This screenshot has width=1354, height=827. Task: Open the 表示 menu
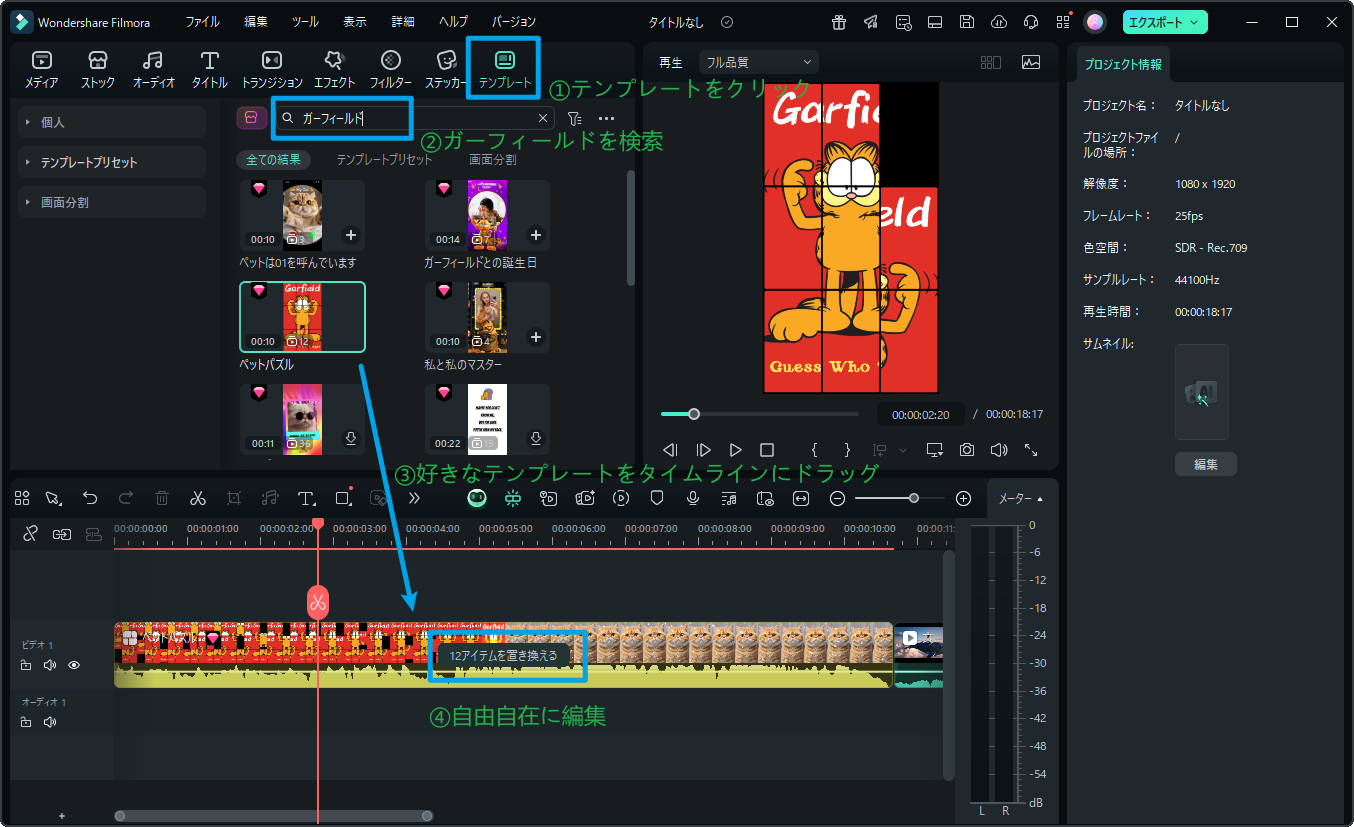(x=354, y=22)
